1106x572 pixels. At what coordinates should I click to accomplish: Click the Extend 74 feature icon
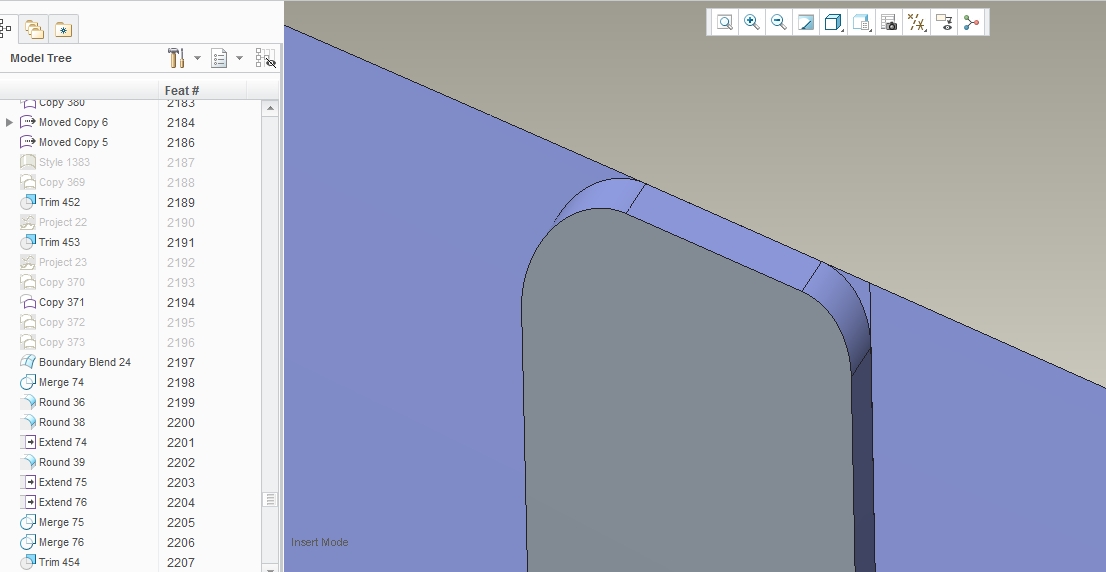28,442
